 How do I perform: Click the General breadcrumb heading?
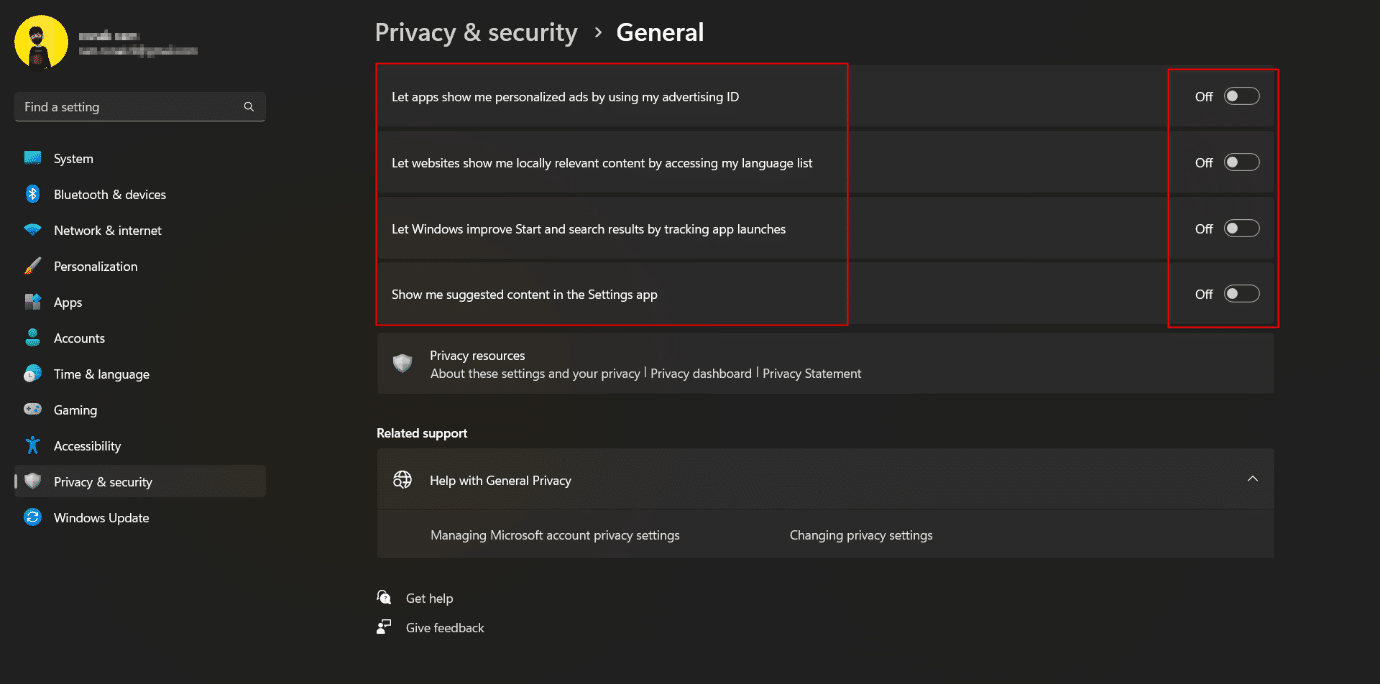[x=660, y=33]
